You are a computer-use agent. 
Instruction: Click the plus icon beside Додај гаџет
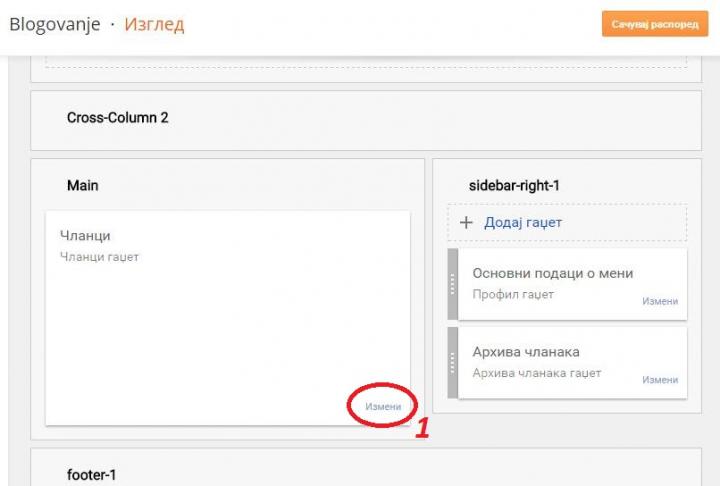click(x=465, y=223)
